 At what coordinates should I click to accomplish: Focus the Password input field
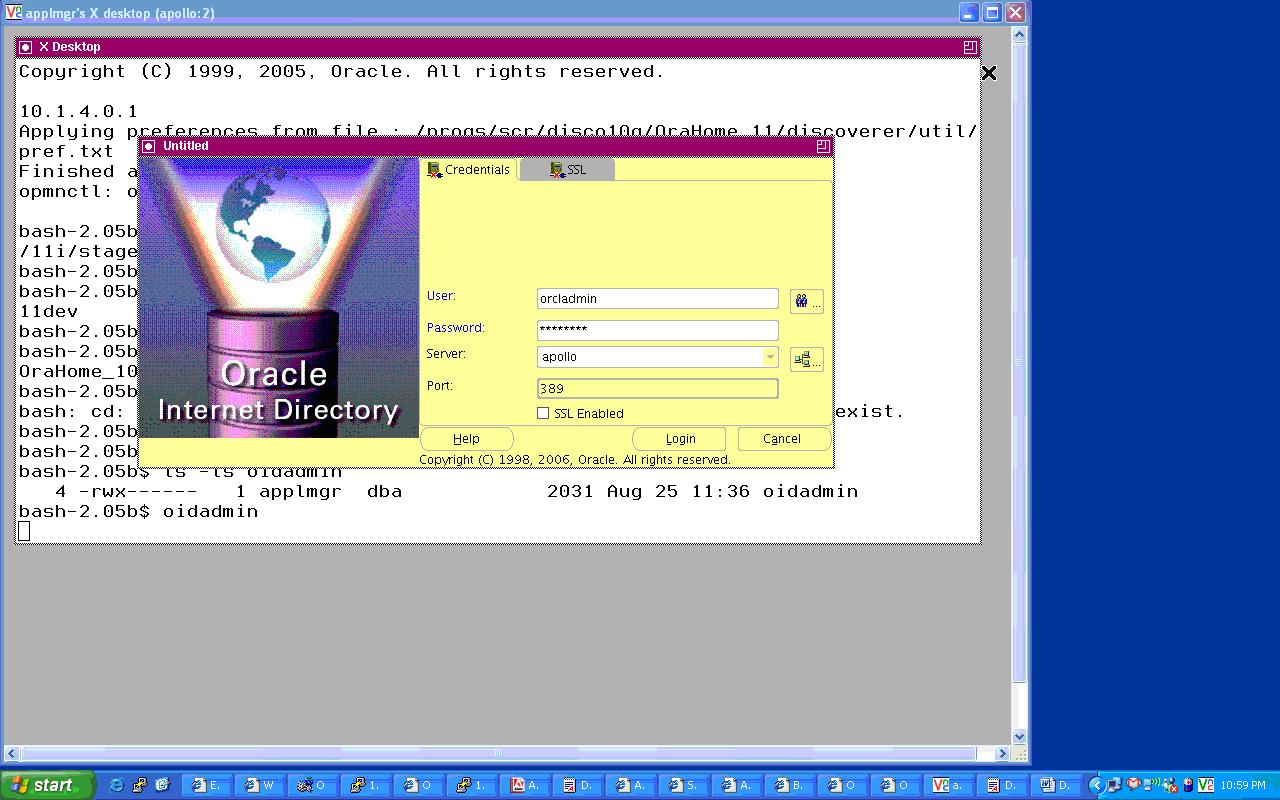(657, 329)
